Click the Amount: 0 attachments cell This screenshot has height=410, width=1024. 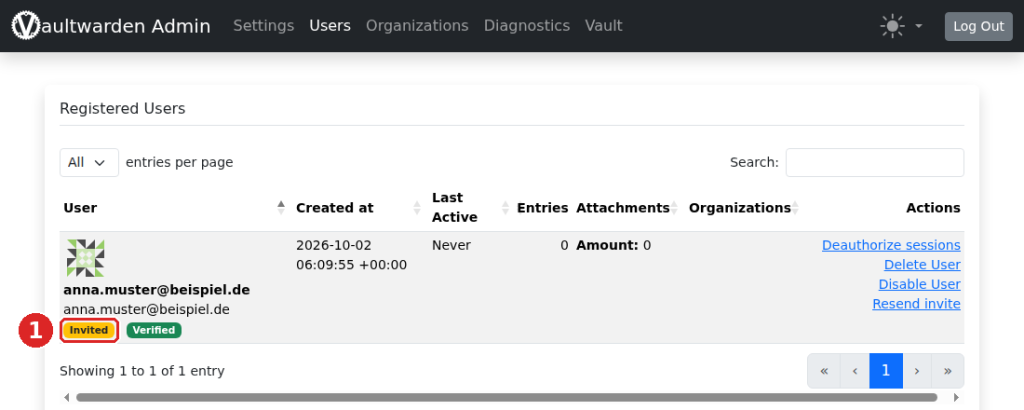coord(613,245)
